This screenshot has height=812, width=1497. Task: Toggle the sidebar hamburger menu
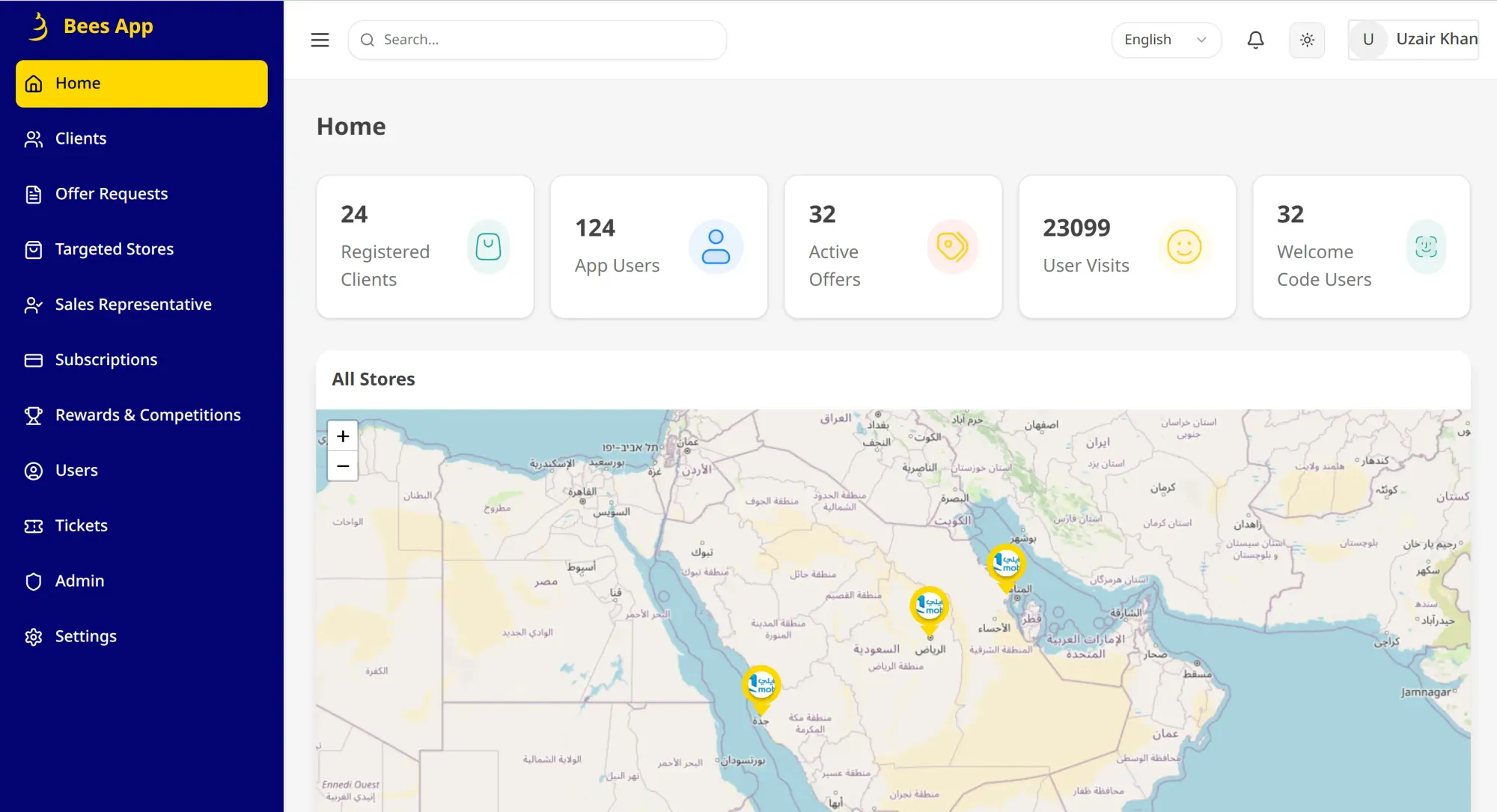click(320, 40)
